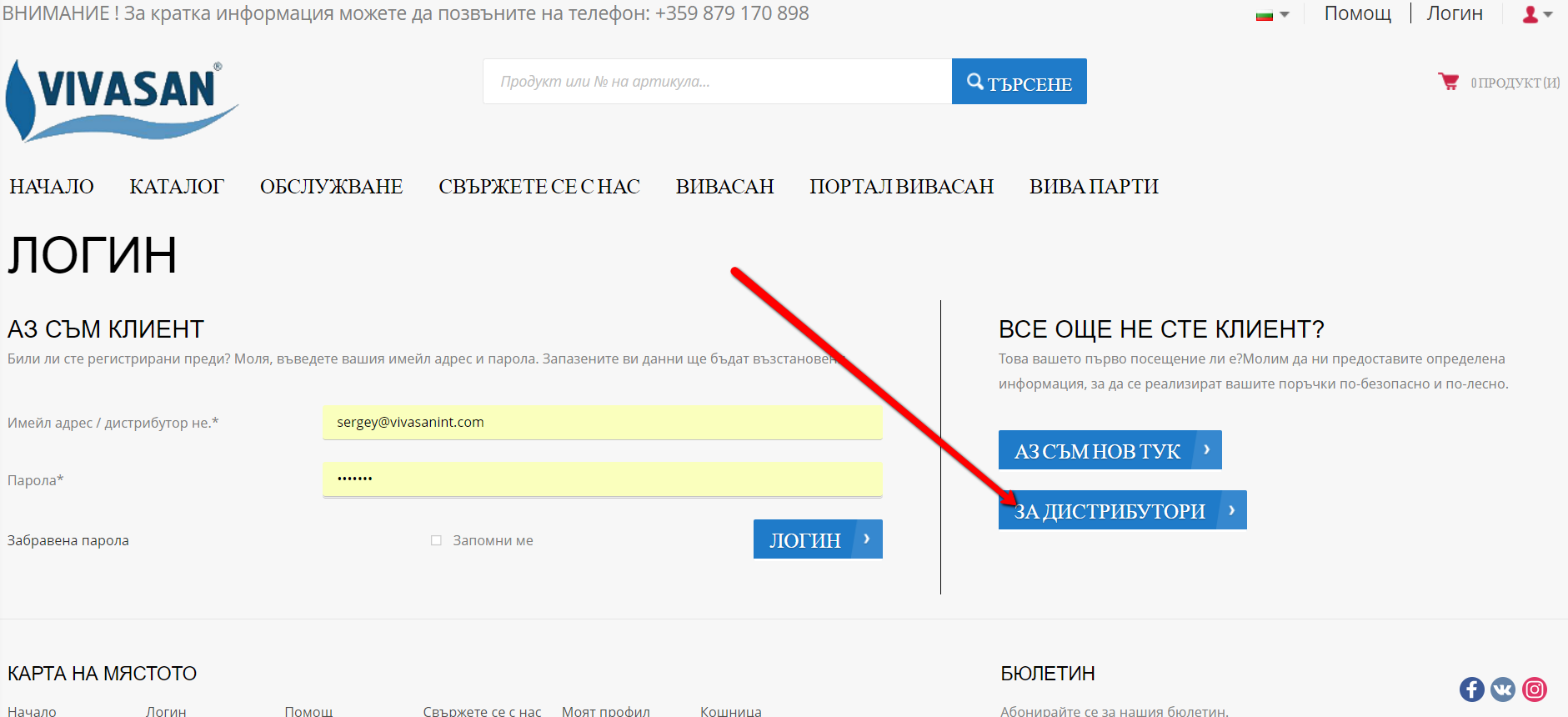Viewport: 1568px width, 717px height.
Task: Open footer Начало link
Action: click(x=32, y=711)
